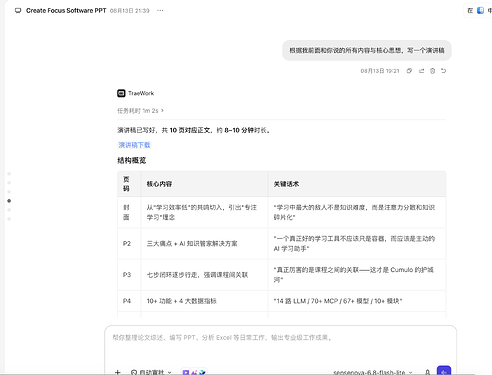Click the 结构概览 heading
The width and height of the screenshot is (492, 375).
[132, 161]
